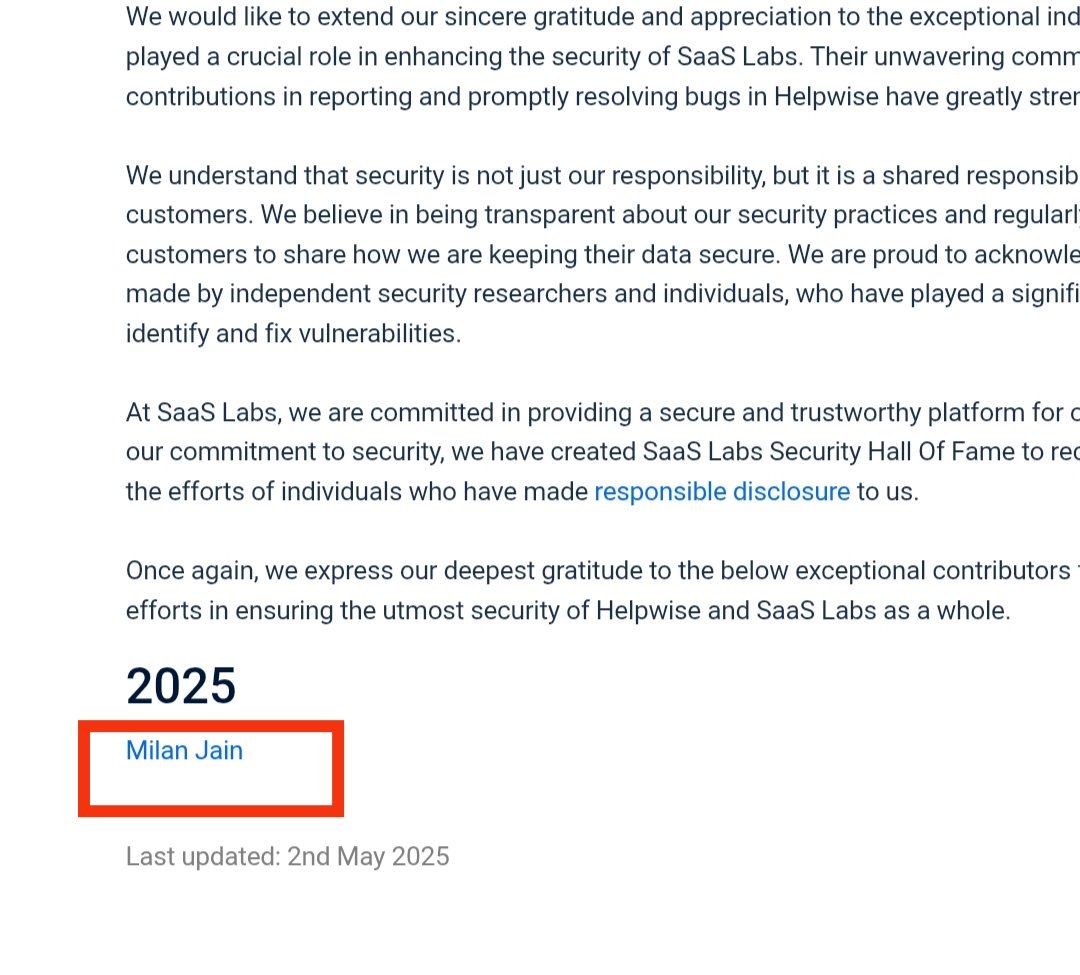Click the sentence starting "Once again, we express"
The image size is (1080, 975).
(x=603, y=571)
